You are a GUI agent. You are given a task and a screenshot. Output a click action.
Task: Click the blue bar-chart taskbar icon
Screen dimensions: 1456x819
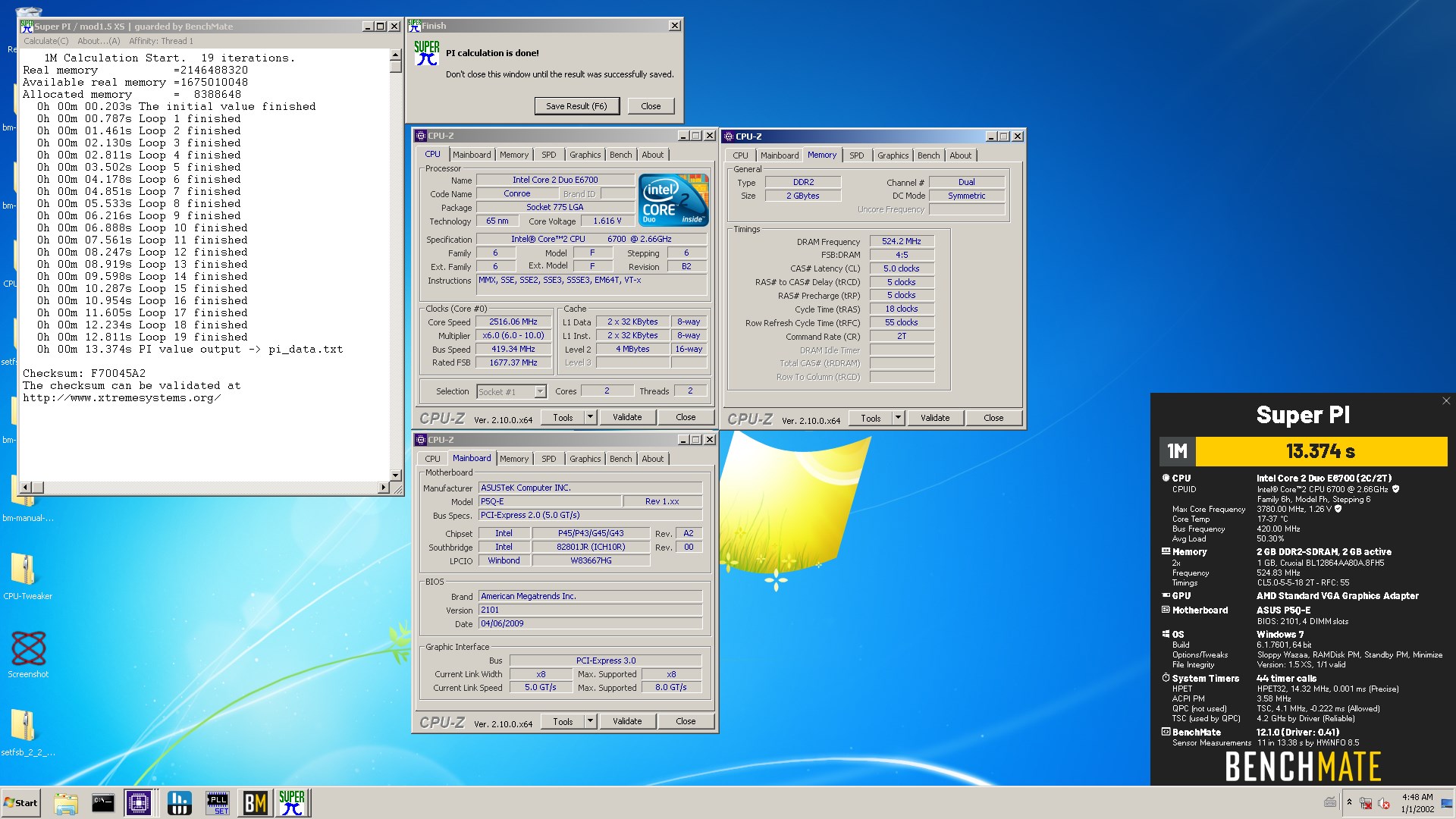tap(179, 803)
